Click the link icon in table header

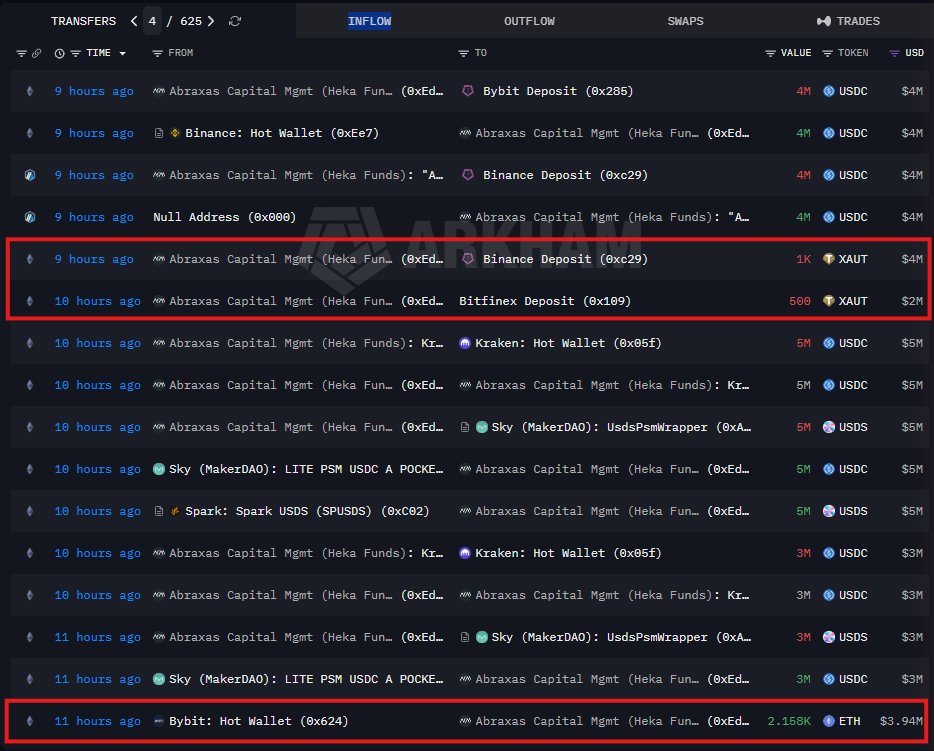point(36,53)
